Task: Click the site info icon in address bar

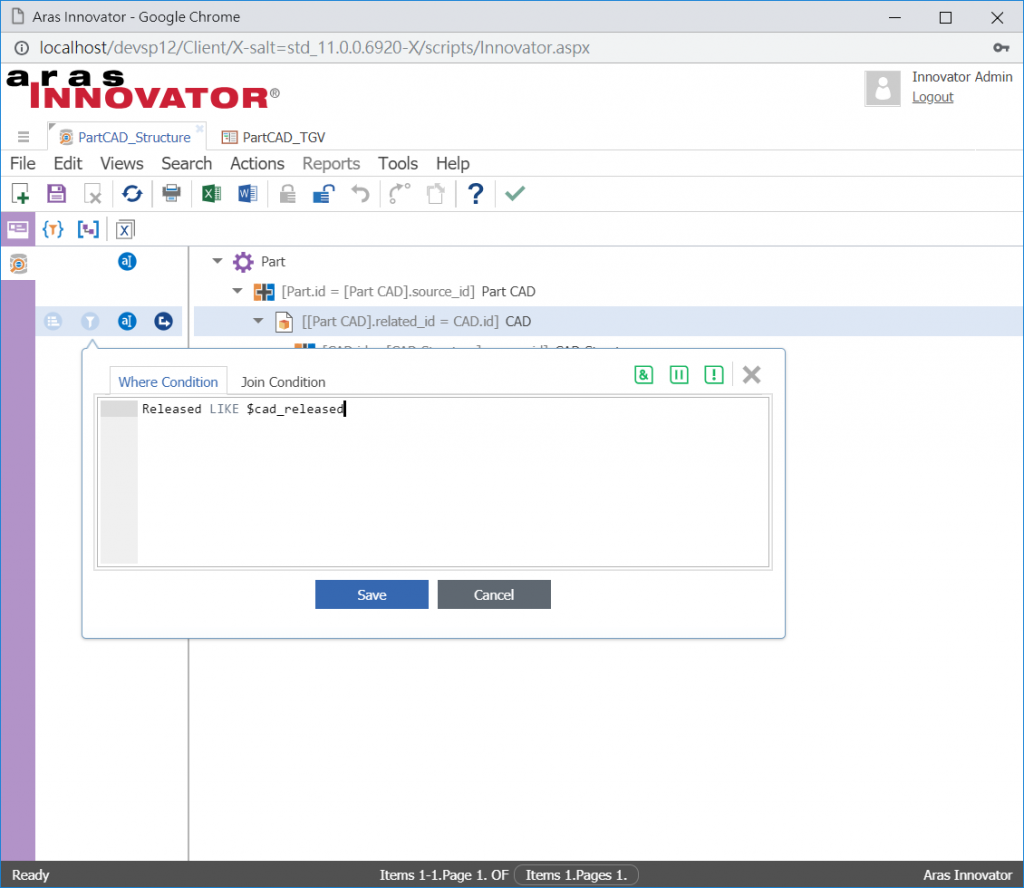Action: tap(22, 48)
